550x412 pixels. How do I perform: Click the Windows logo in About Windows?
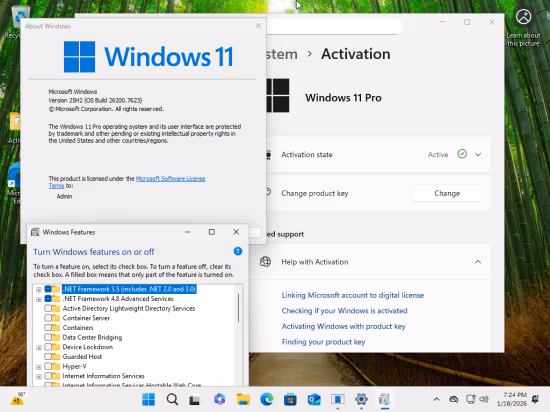[79, 56]
